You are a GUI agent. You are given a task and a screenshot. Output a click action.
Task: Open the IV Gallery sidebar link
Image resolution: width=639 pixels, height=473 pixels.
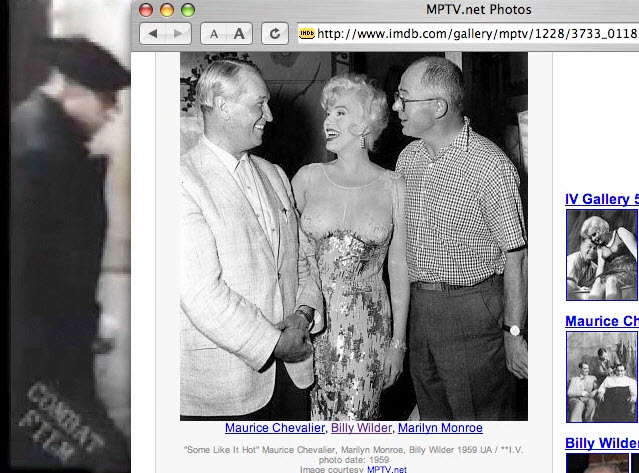[601, 199]
